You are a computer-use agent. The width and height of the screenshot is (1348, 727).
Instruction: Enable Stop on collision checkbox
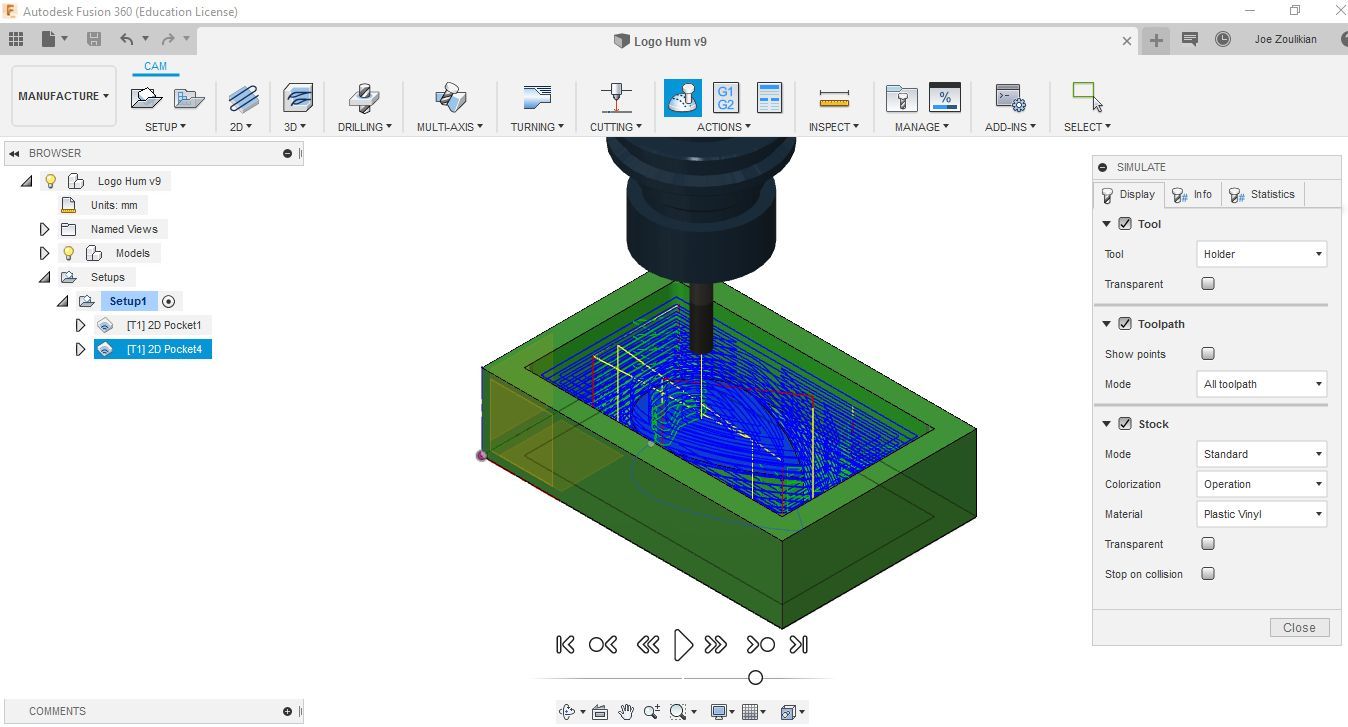pos(1208,574)
